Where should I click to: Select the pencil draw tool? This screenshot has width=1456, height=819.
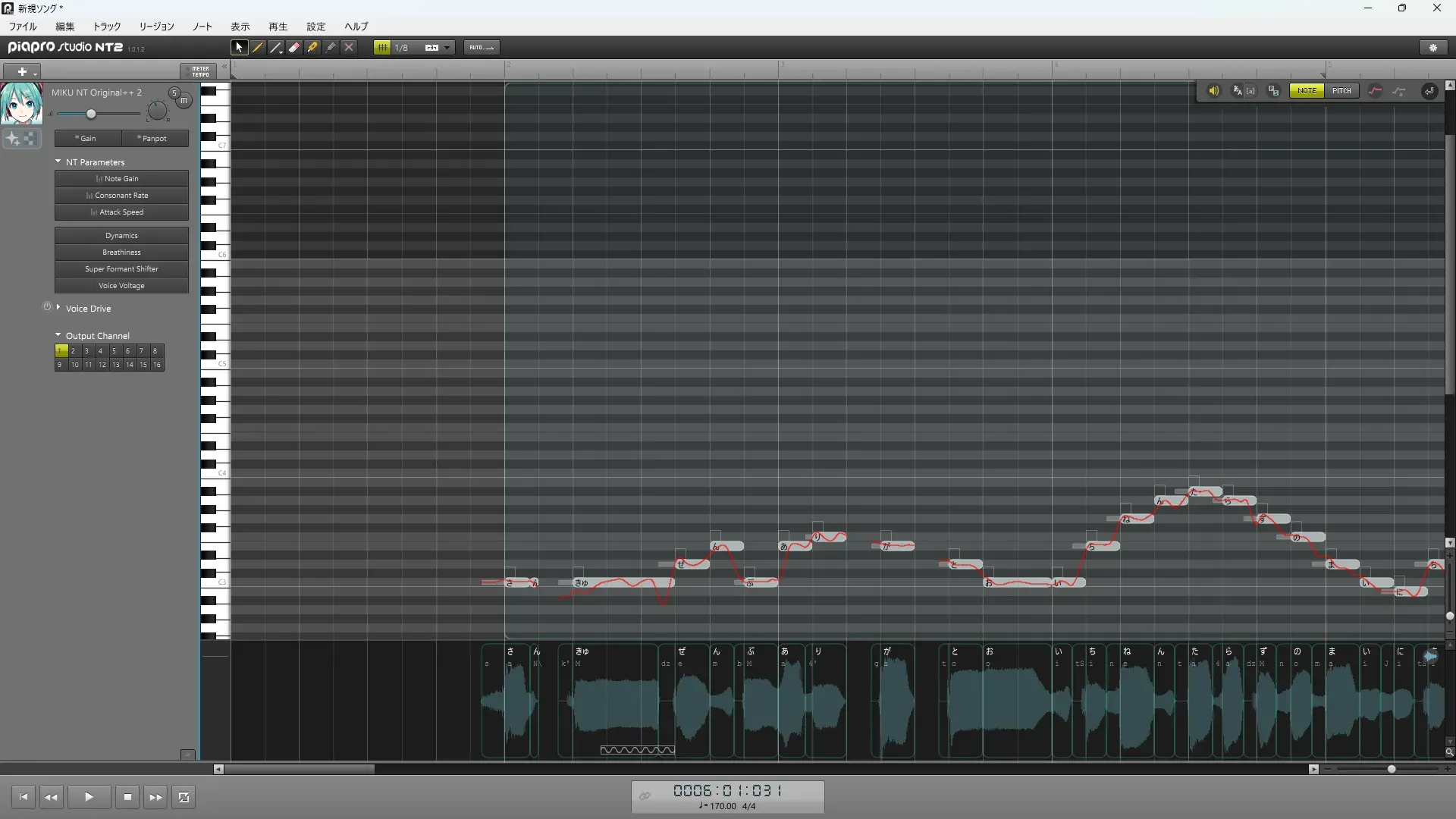click(258, 47)
